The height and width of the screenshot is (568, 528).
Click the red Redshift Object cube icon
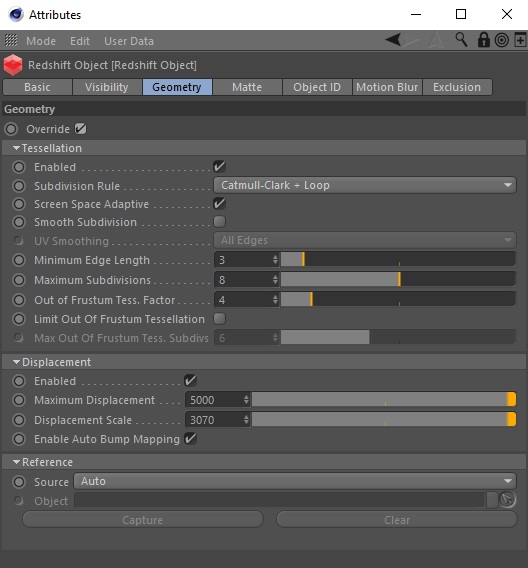click(x=13, y=65)
